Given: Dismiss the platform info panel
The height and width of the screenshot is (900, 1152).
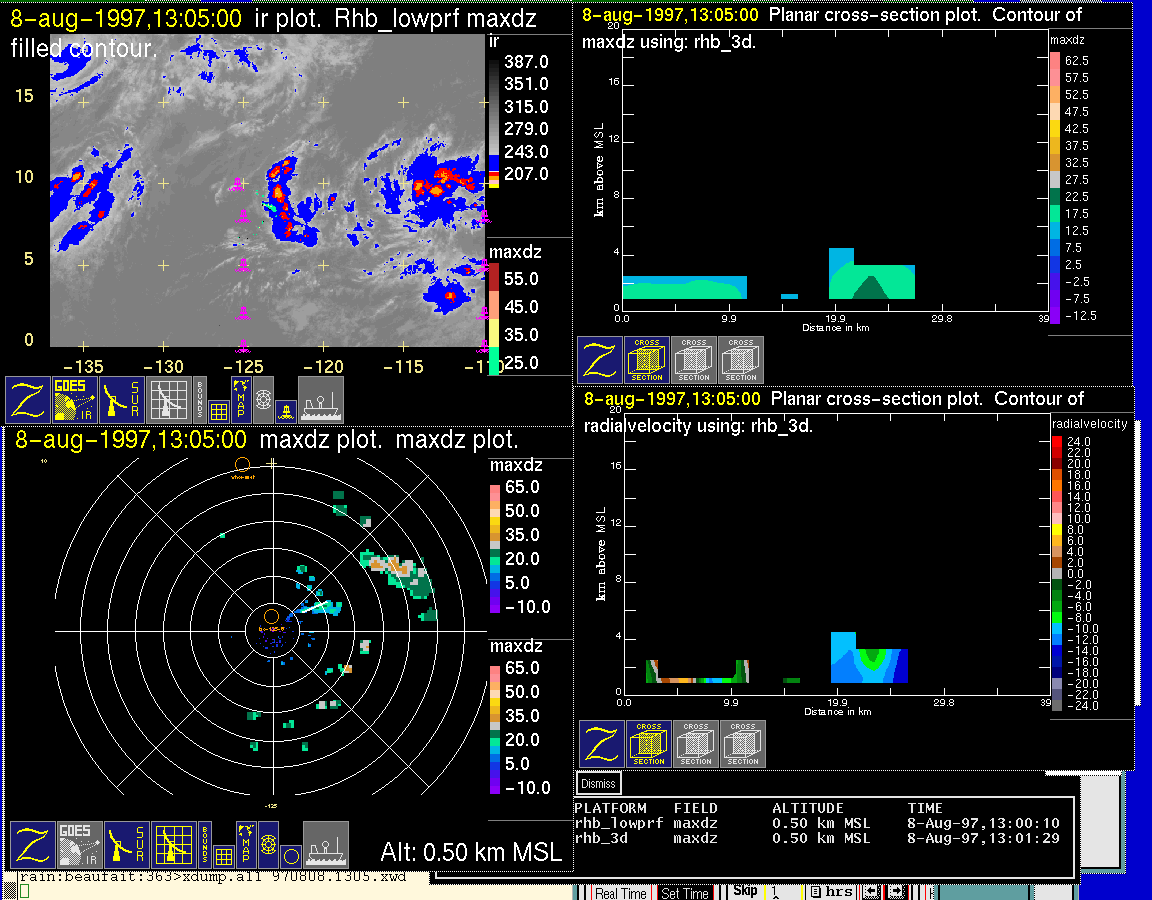Looking at the screenshot, I should pos(598,783).
